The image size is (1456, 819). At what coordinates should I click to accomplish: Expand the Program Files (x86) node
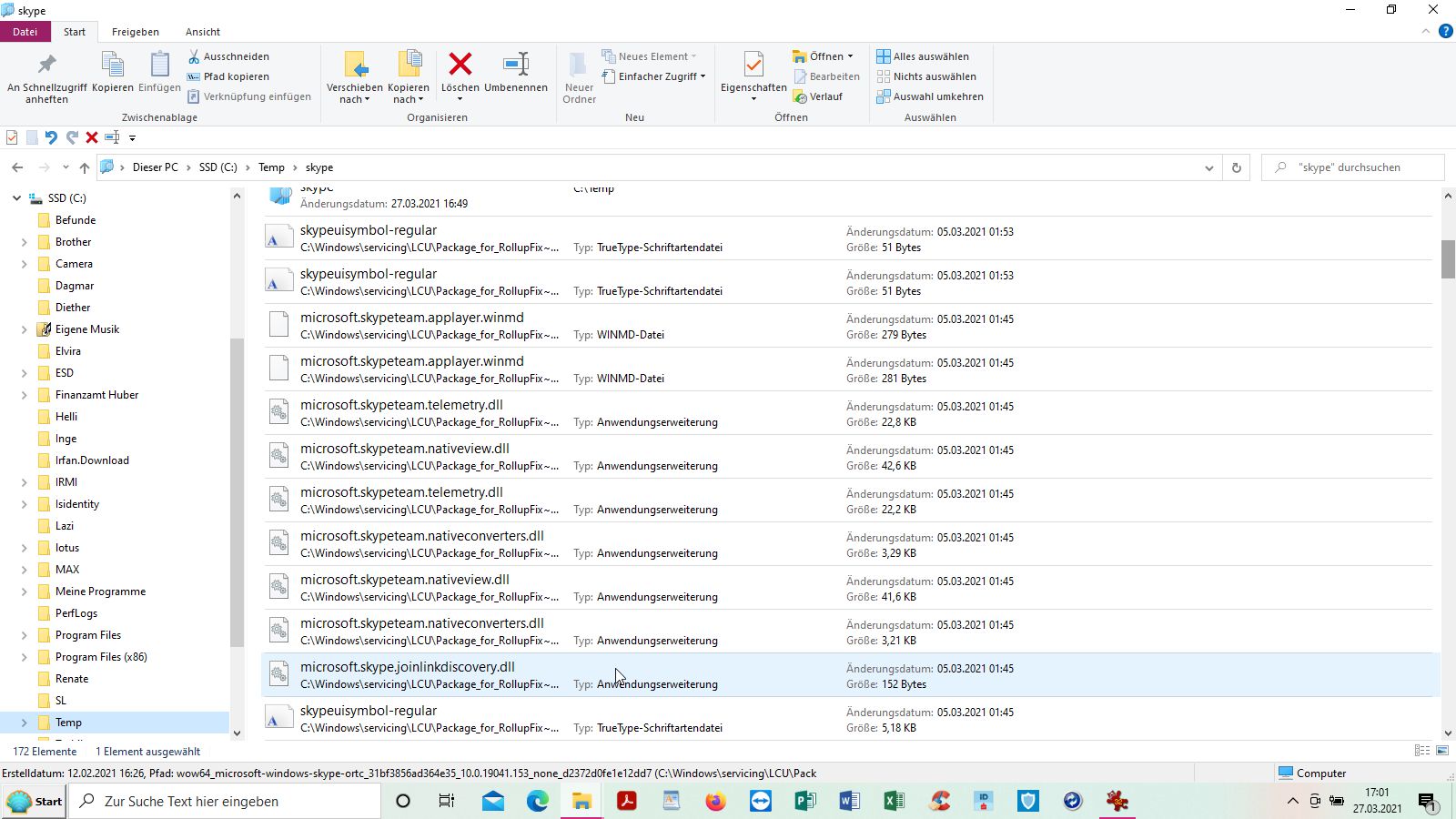tap(24, 657)
